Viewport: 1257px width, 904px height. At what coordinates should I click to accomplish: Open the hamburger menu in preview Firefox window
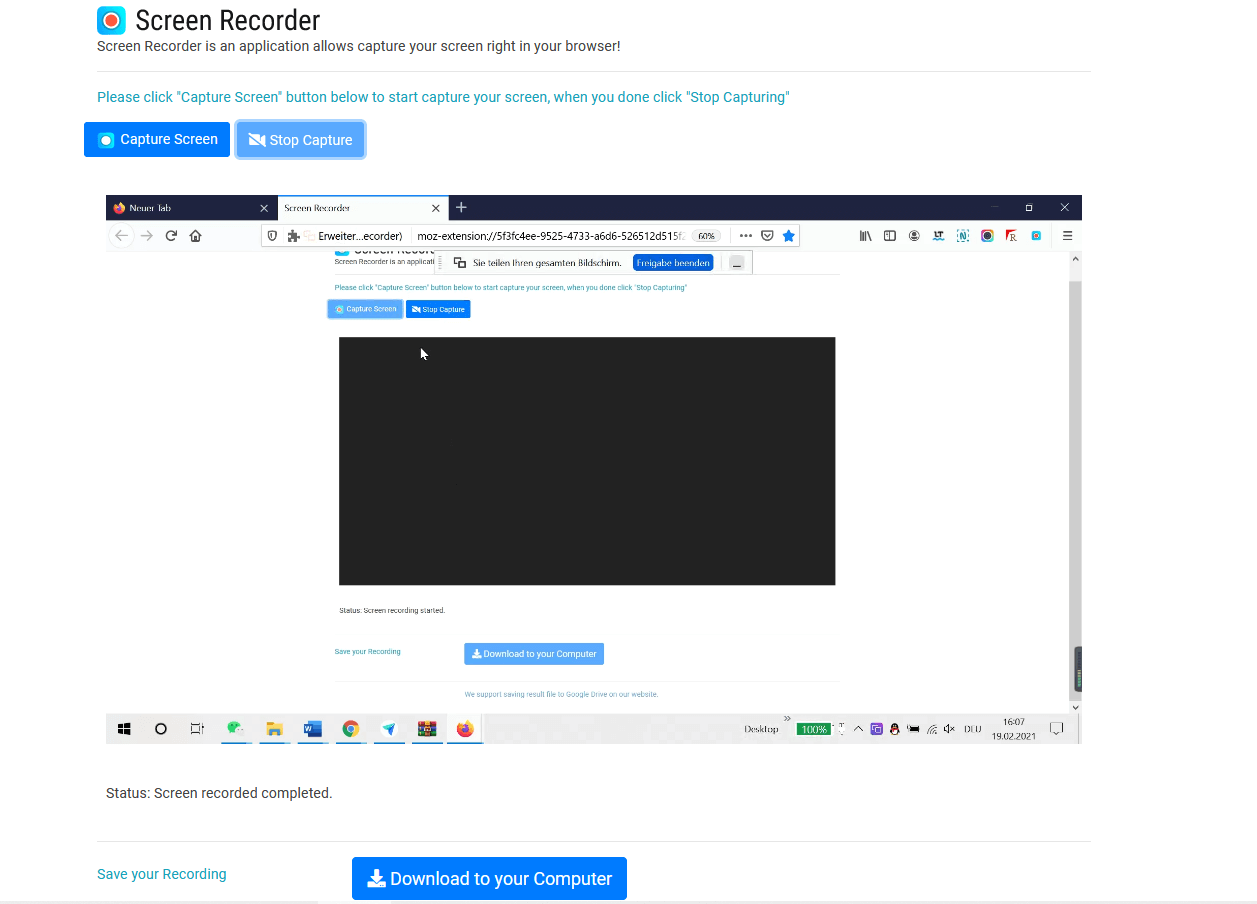1067,236
